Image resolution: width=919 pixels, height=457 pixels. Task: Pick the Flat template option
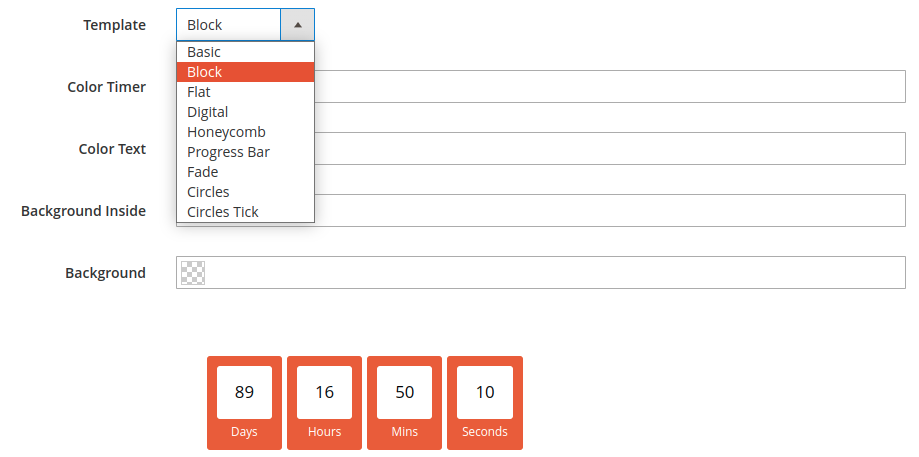[x=246, y=91]
